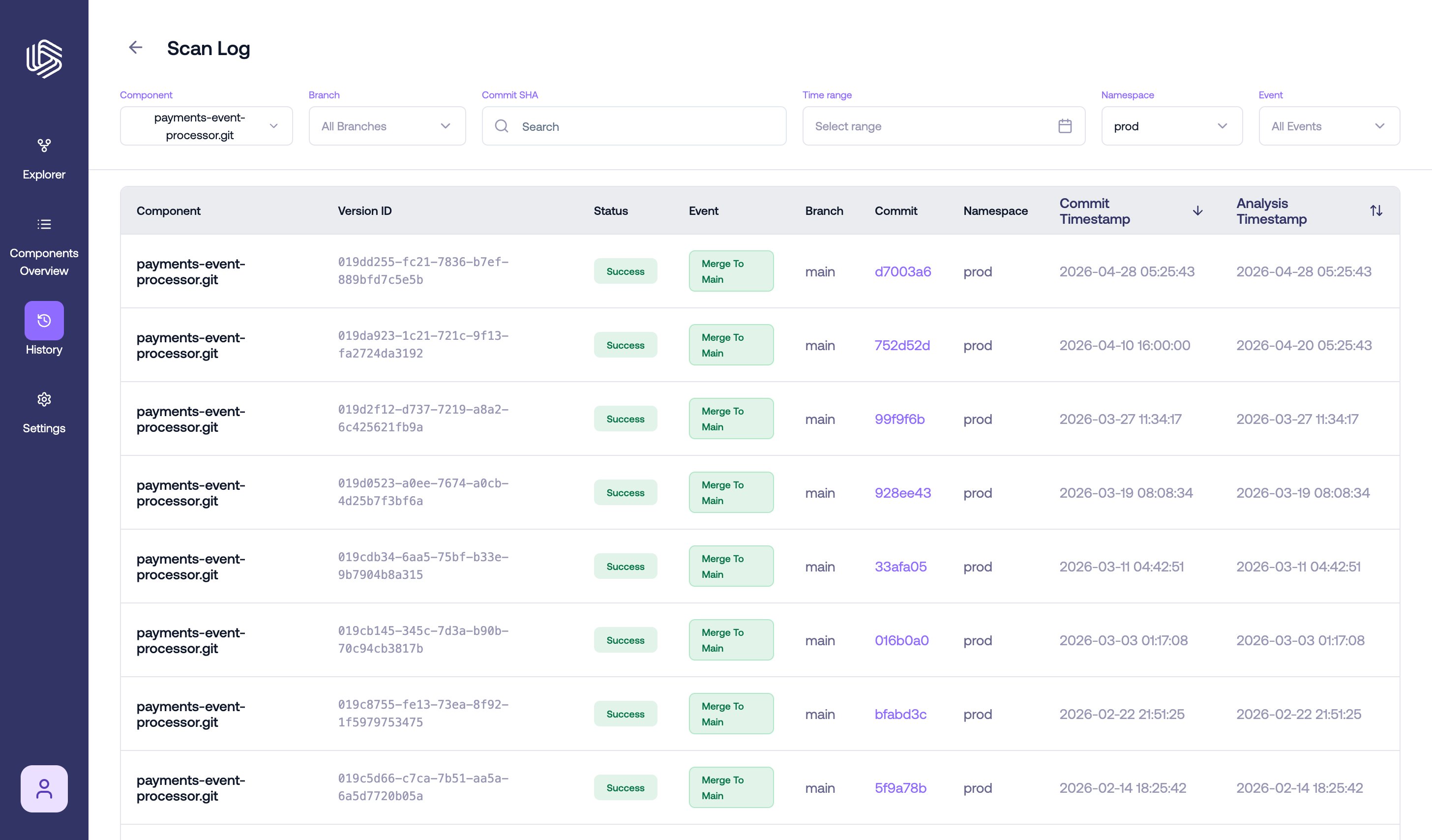The height and width of the screenshot is (840, 1432).
Task: Click version ID 019da923-1c21-721c-9f13-fa2724da3192
Action: [x=423, y=345]
